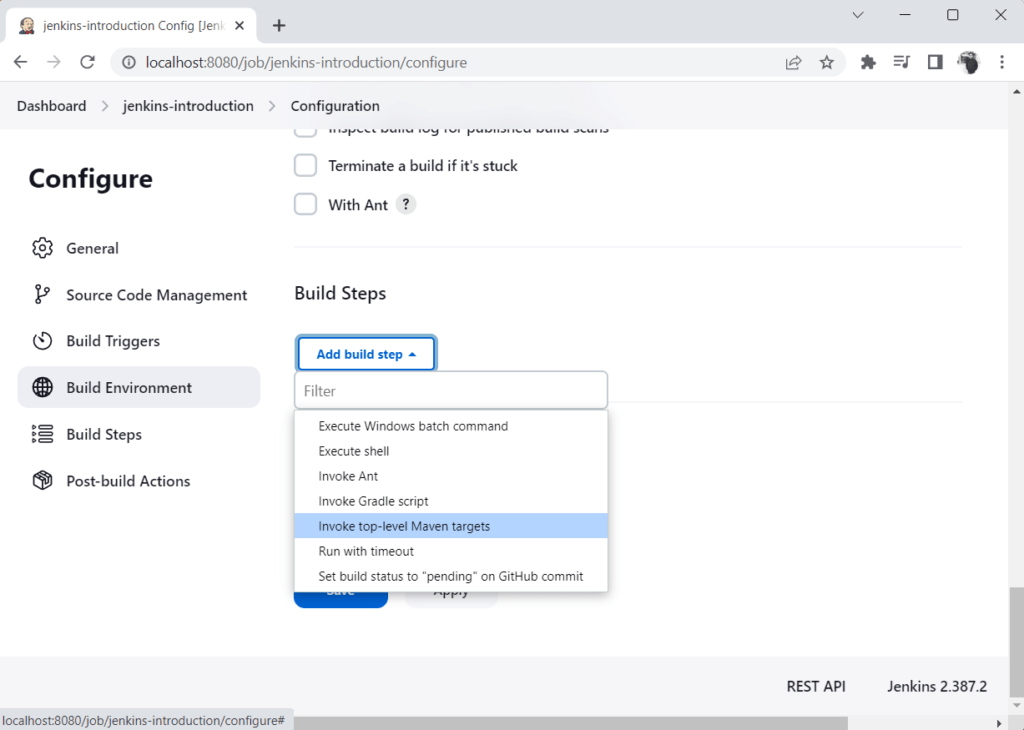The width and height of the screenshot is (1024, 730).
Task: Navigate to jenkins-introduction in the breadcrumb
Action: click(188, 105)
